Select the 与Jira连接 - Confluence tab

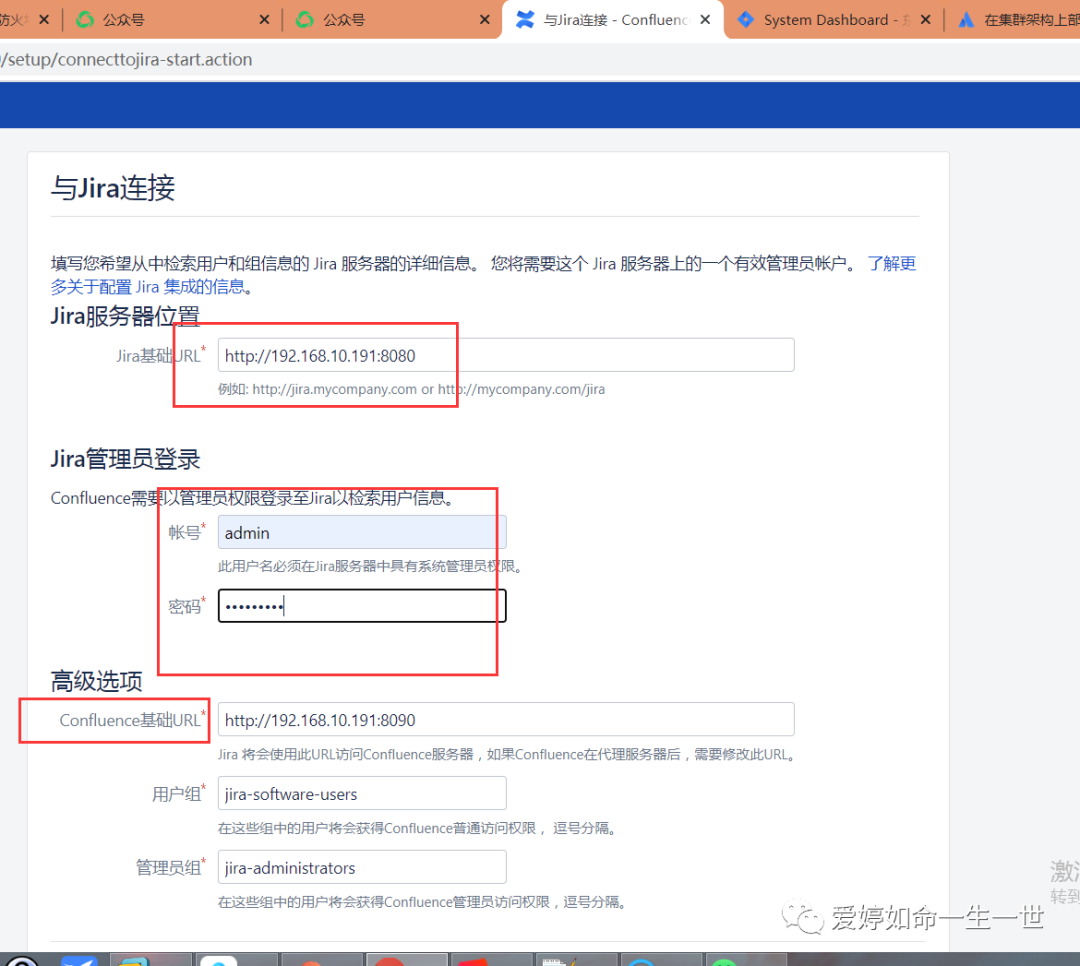click(613, 20)
